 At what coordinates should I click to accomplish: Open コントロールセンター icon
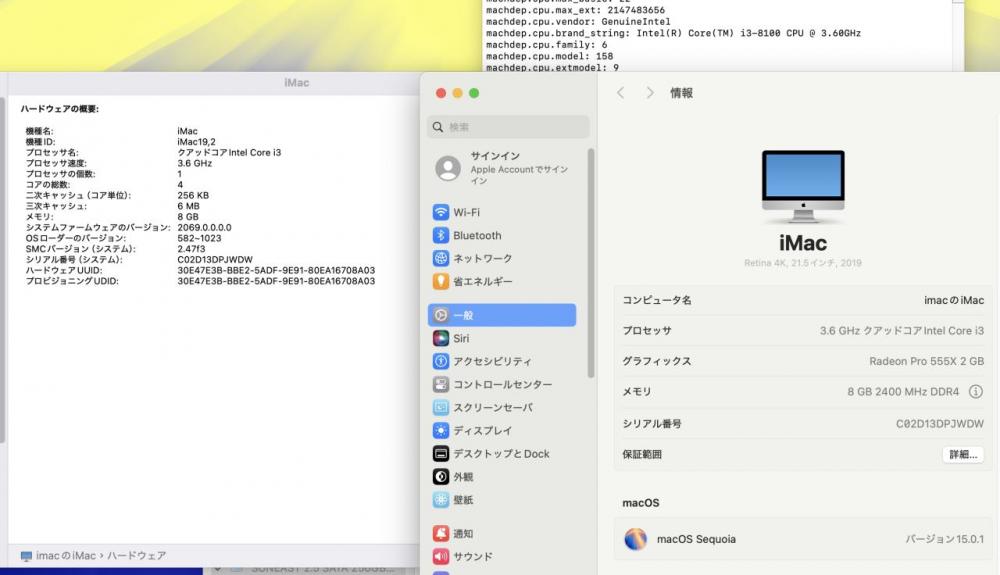(441, 384)
